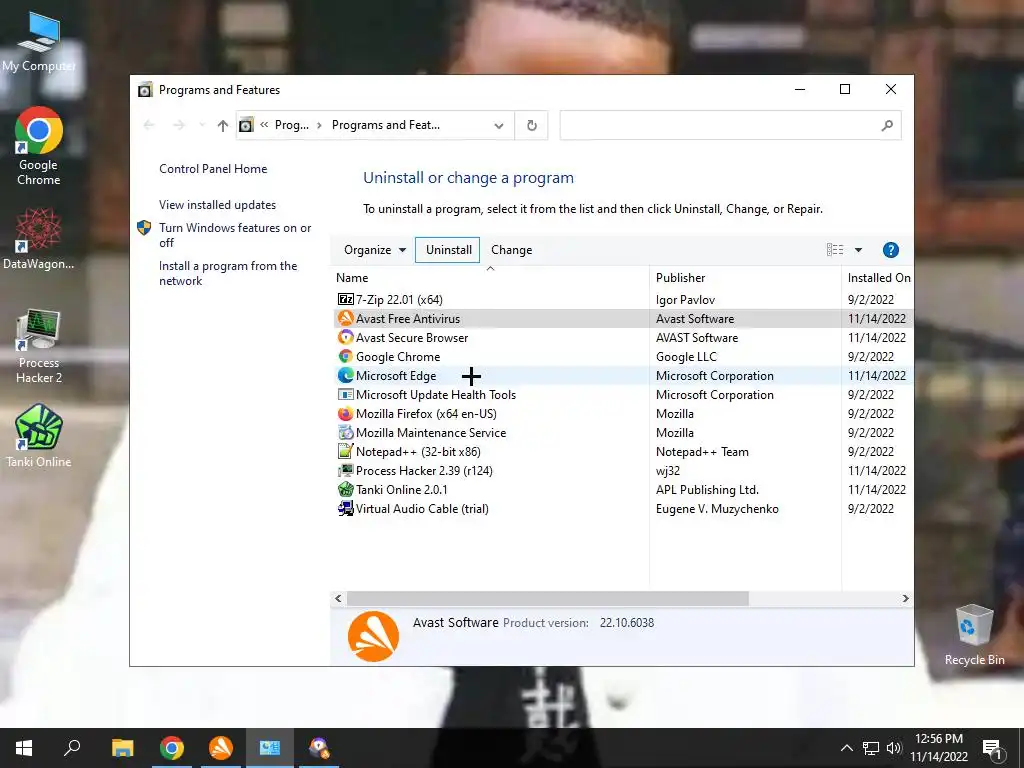This screenshot has width=1024, height=768.
Task: Click the 7-Zip program icon in list
Action: 345,299
